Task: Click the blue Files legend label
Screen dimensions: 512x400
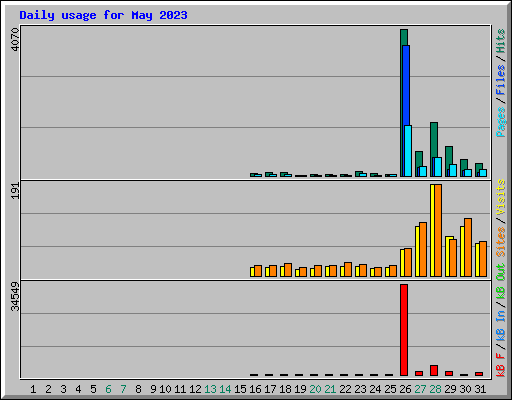Action: pyautogui.click(x=501, y=80)
